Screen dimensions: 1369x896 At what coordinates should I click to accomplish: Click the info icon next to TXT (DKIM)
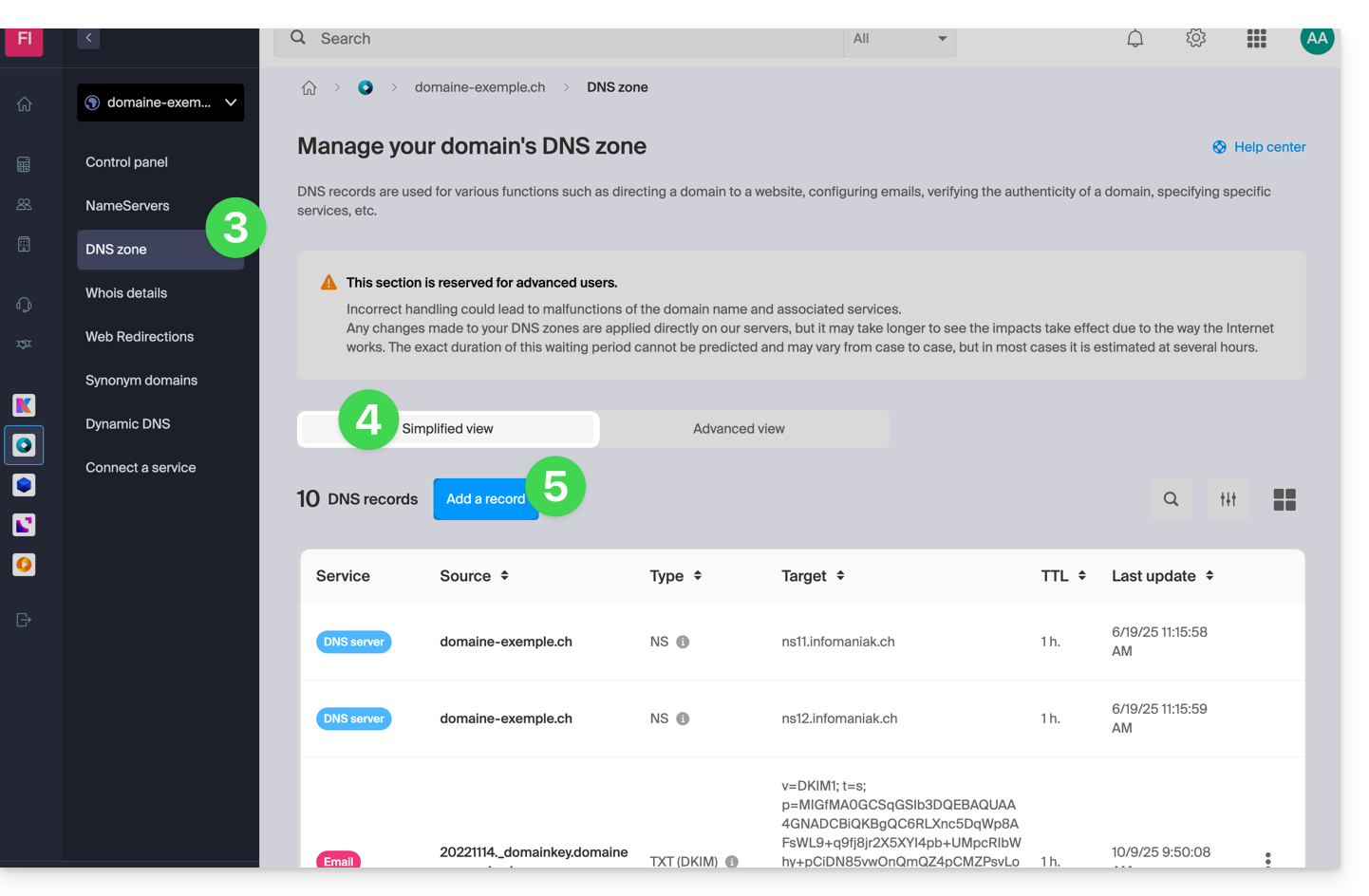coord(731,861)
